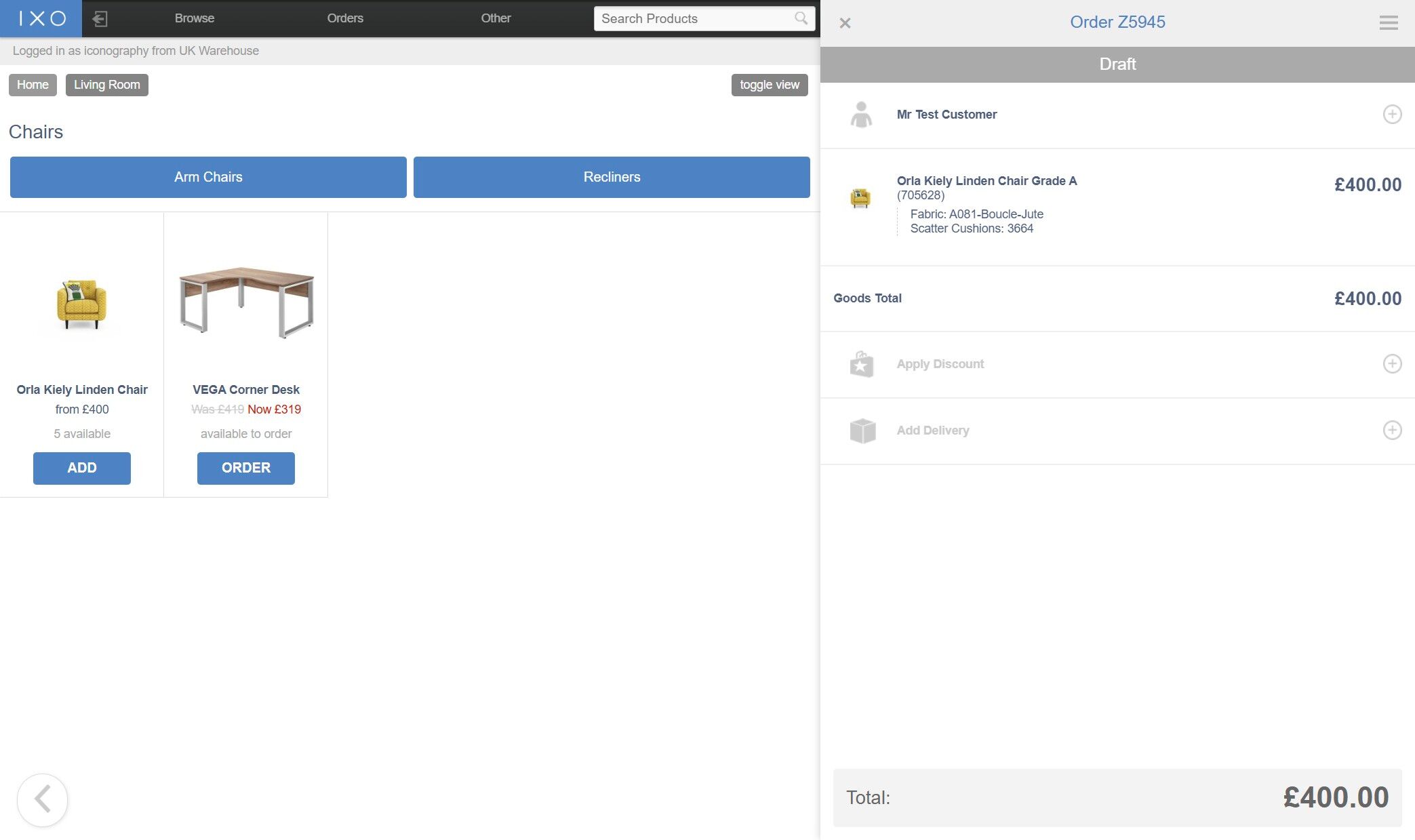Click the logout arrow icon

point(100,18)
